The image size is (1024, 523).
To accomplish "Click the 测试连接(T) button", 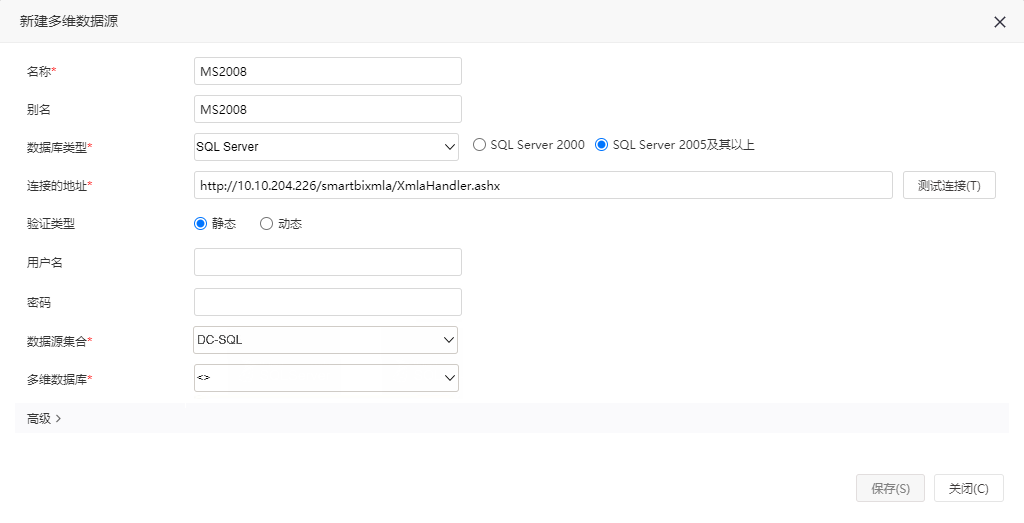I will pos(950,185).
